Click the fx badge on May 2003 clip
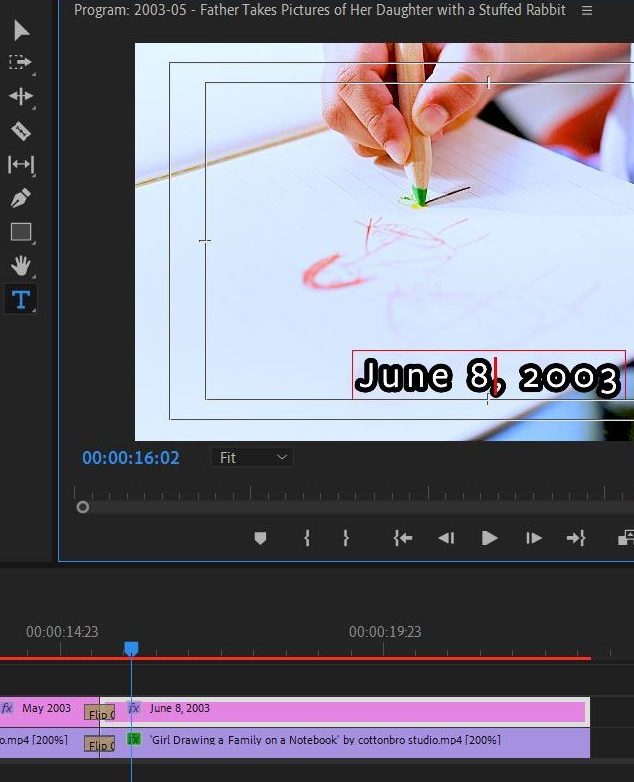 pyautogui.click(x=7, y=708)
